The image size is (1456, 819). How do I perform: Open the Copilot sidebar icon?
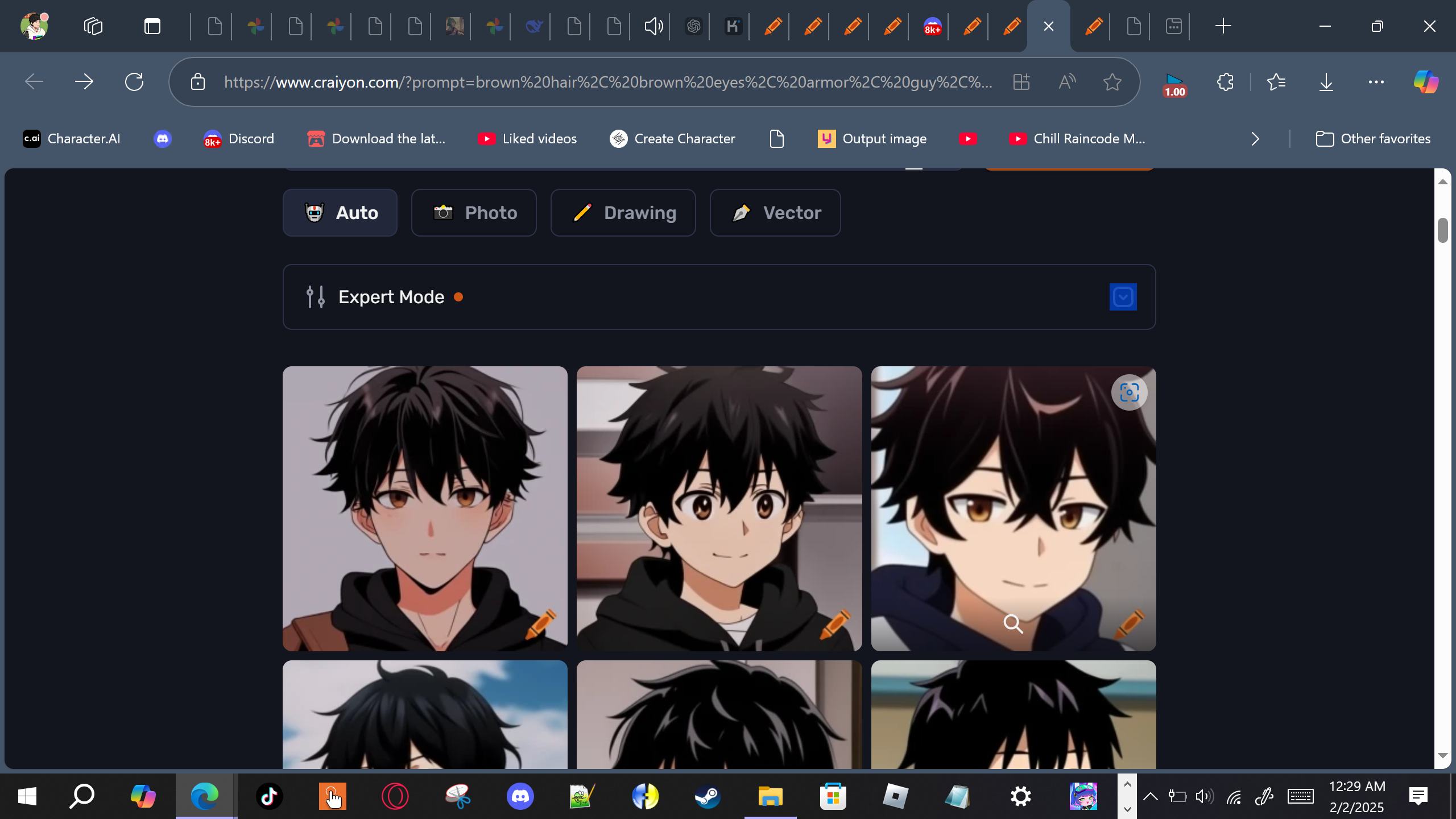[1425, 82]
